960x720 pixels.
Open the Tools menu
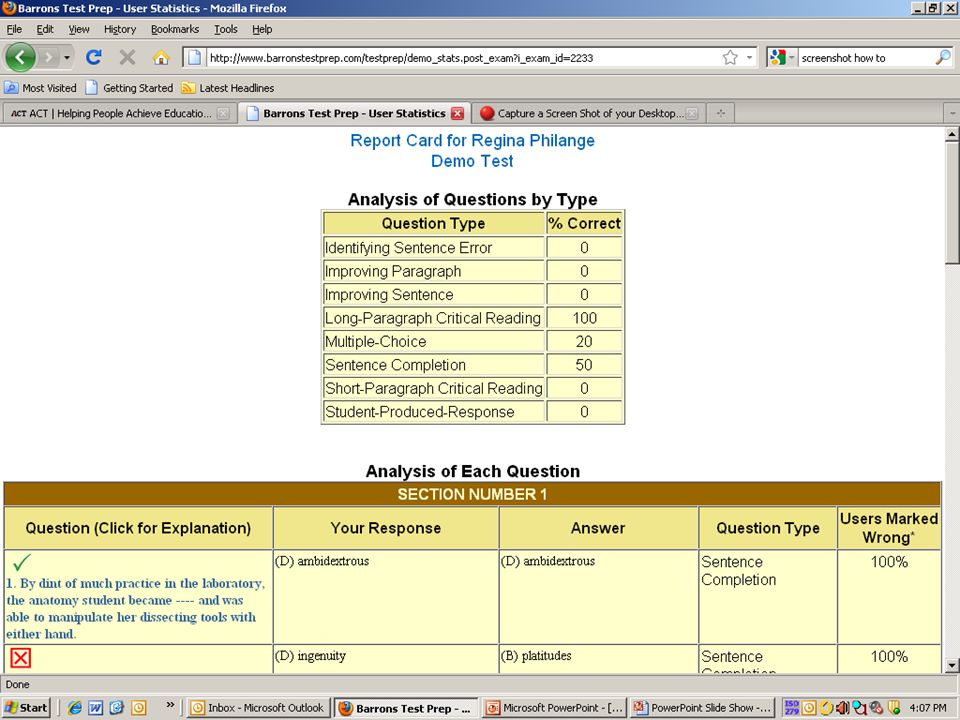click(x=225, y=29)
